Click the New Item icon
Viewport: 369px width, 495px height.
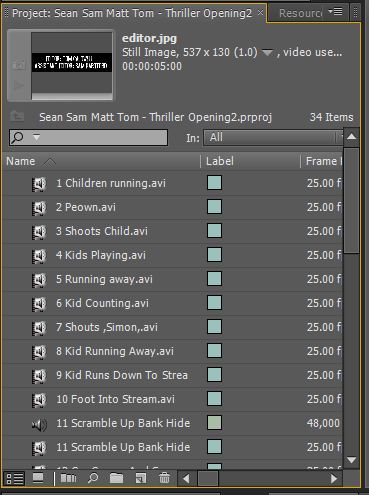point(141,479)
